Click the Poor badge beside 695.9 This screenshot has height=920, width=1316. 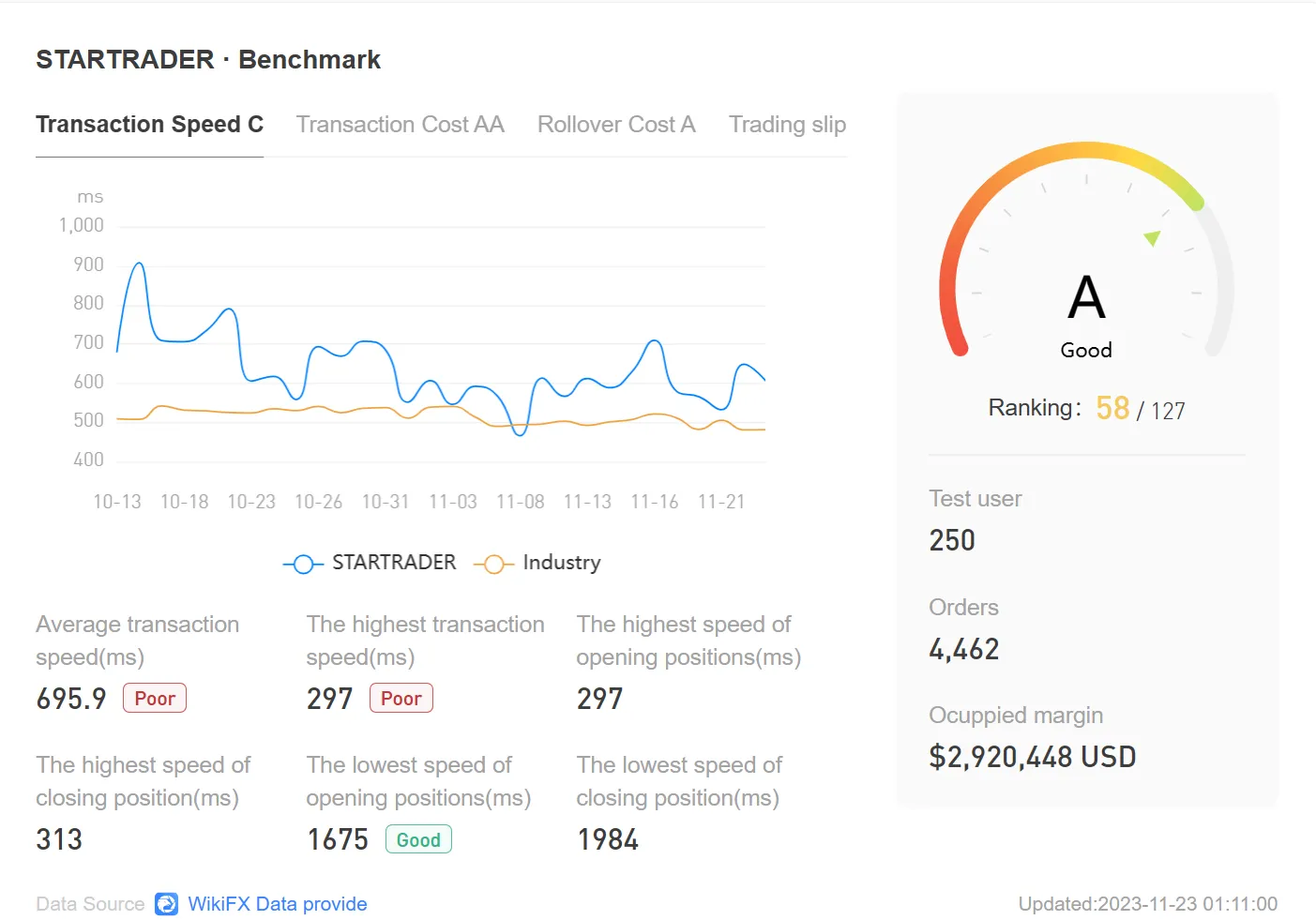click(155, 699)
